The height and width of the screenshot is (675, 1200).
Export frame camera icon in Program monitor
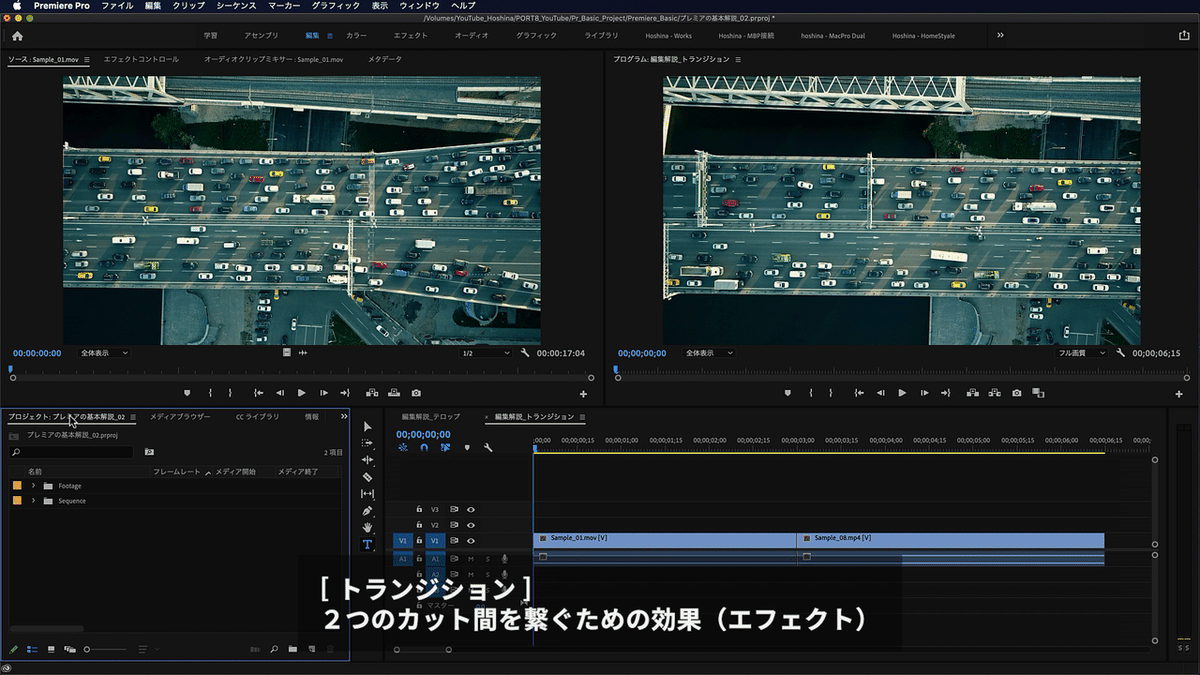[x=1017, y=393]
